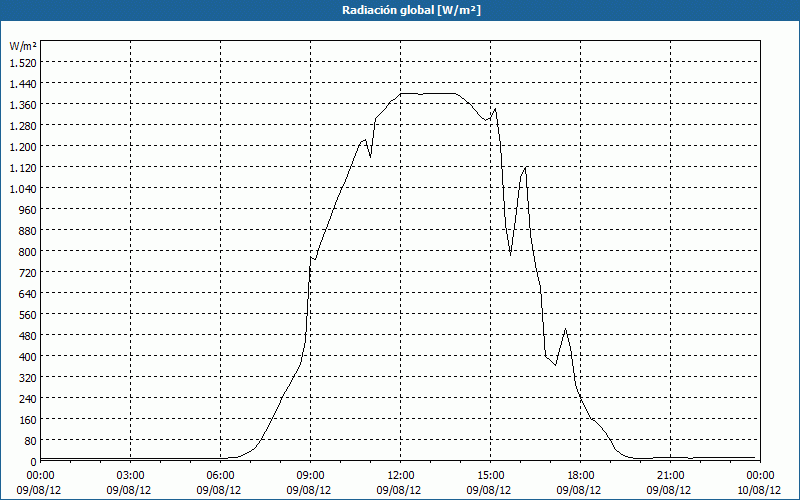Pick the 320 tick label
This screenshot has height=500, width=800.
28,378
